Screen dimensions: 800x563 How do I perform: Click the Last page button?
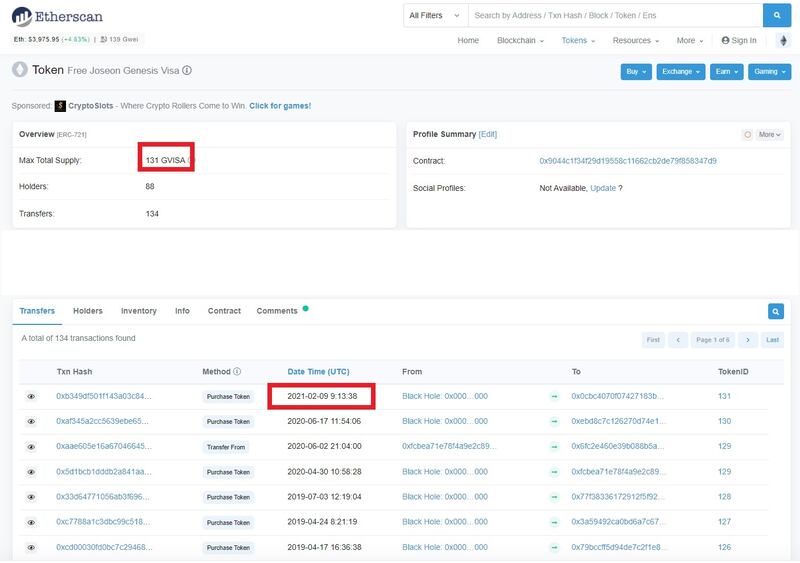tap(772, 340)
